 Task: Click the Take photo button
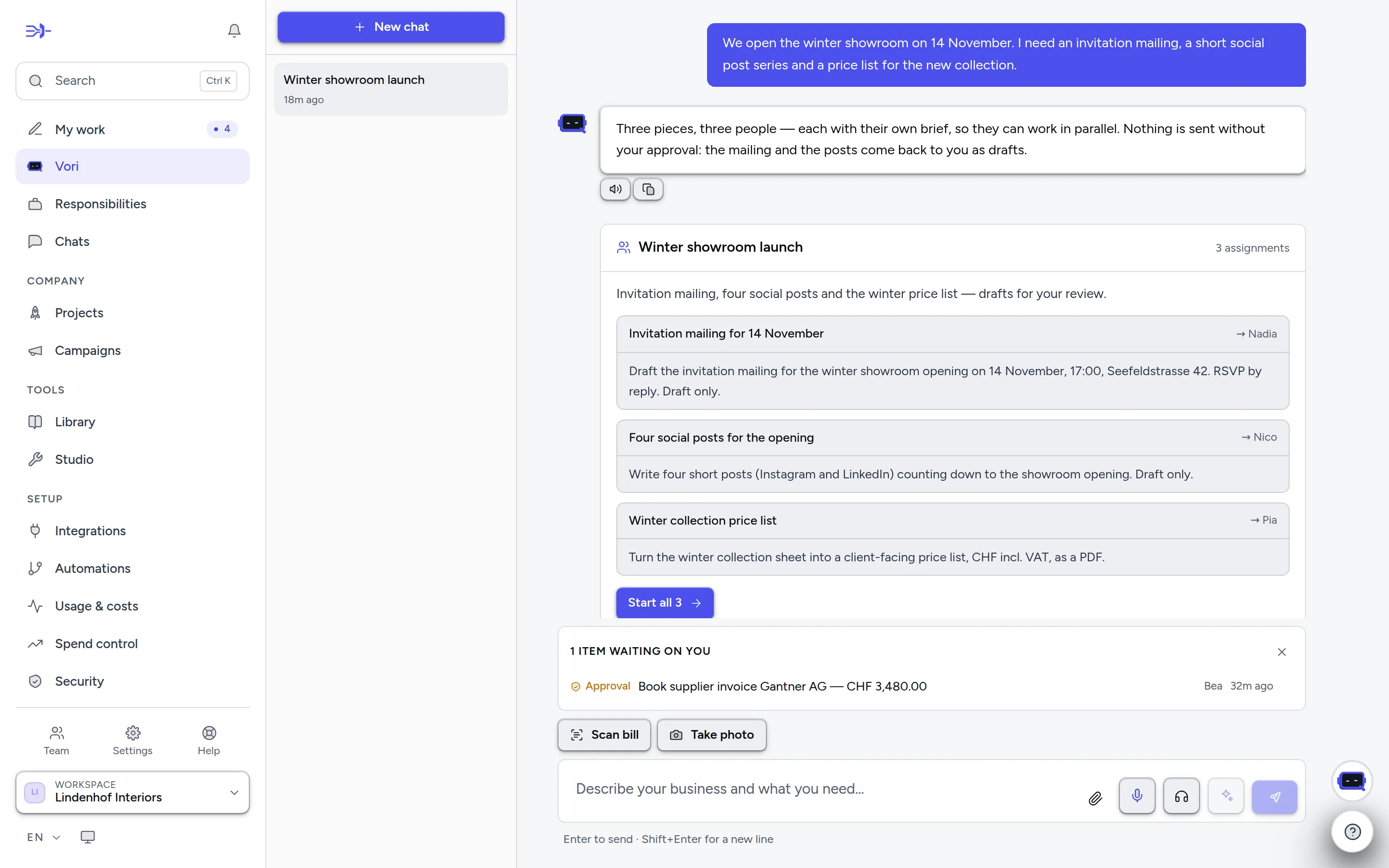click(712, 735)
